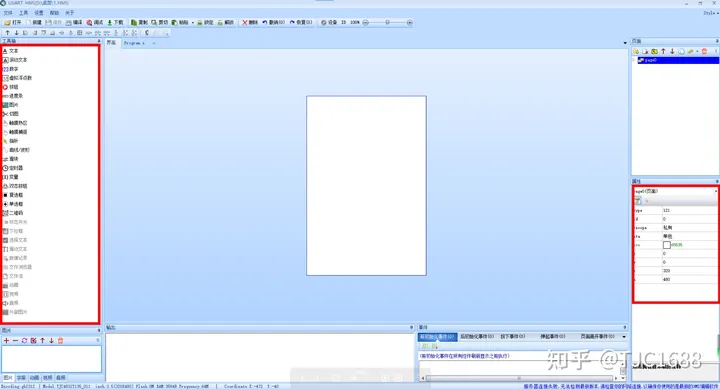Click the 打开 open button
This screenshot has width=720, height=389.
click(x=13, y=22)
